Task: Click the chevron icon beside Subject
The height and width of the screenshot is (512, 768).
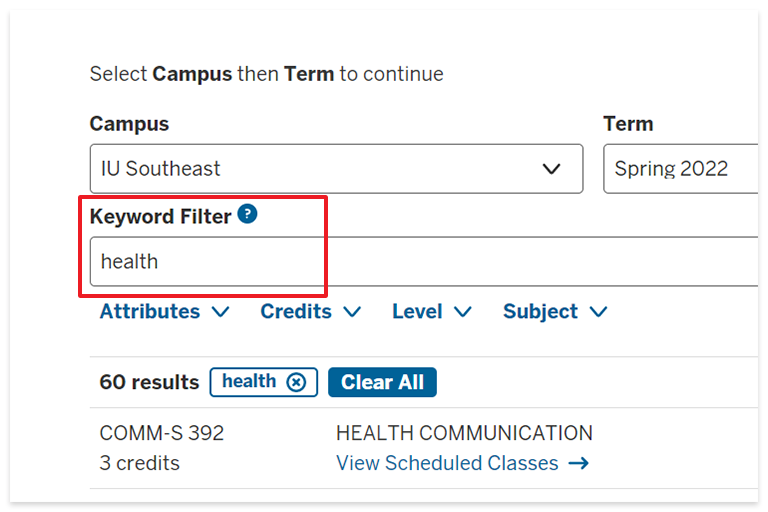Action: coord(598,312)
